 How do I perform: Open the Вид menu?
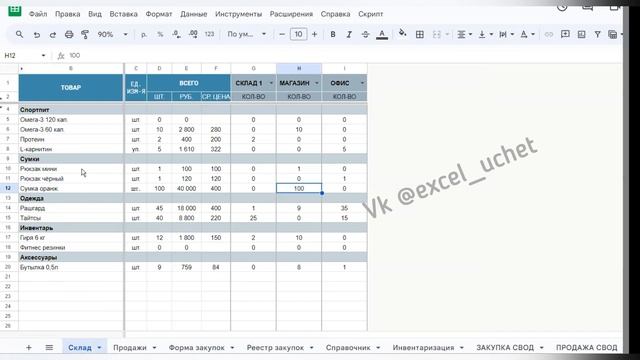click(95, 14)
